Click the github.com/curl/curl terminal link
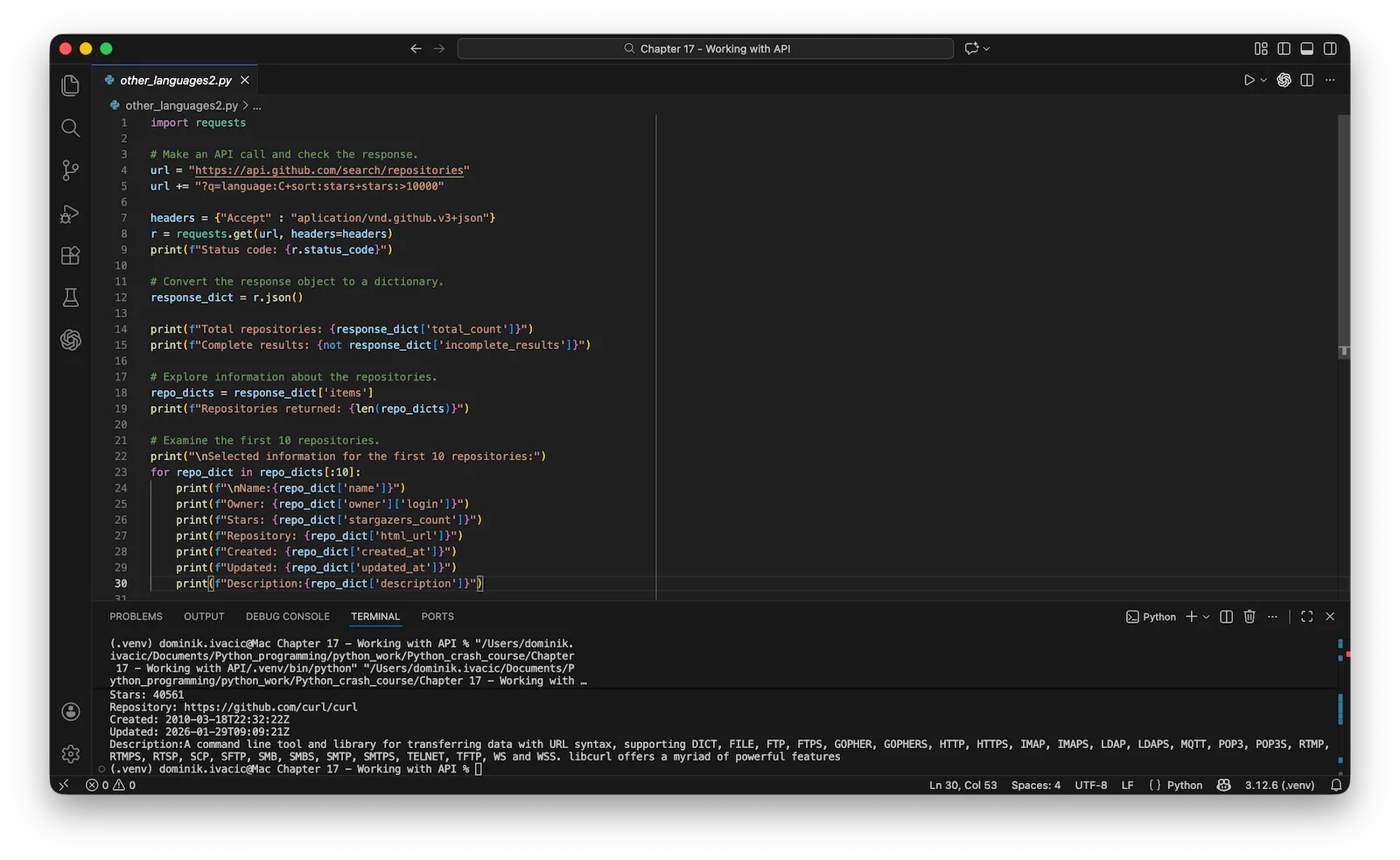 point(270,707)
